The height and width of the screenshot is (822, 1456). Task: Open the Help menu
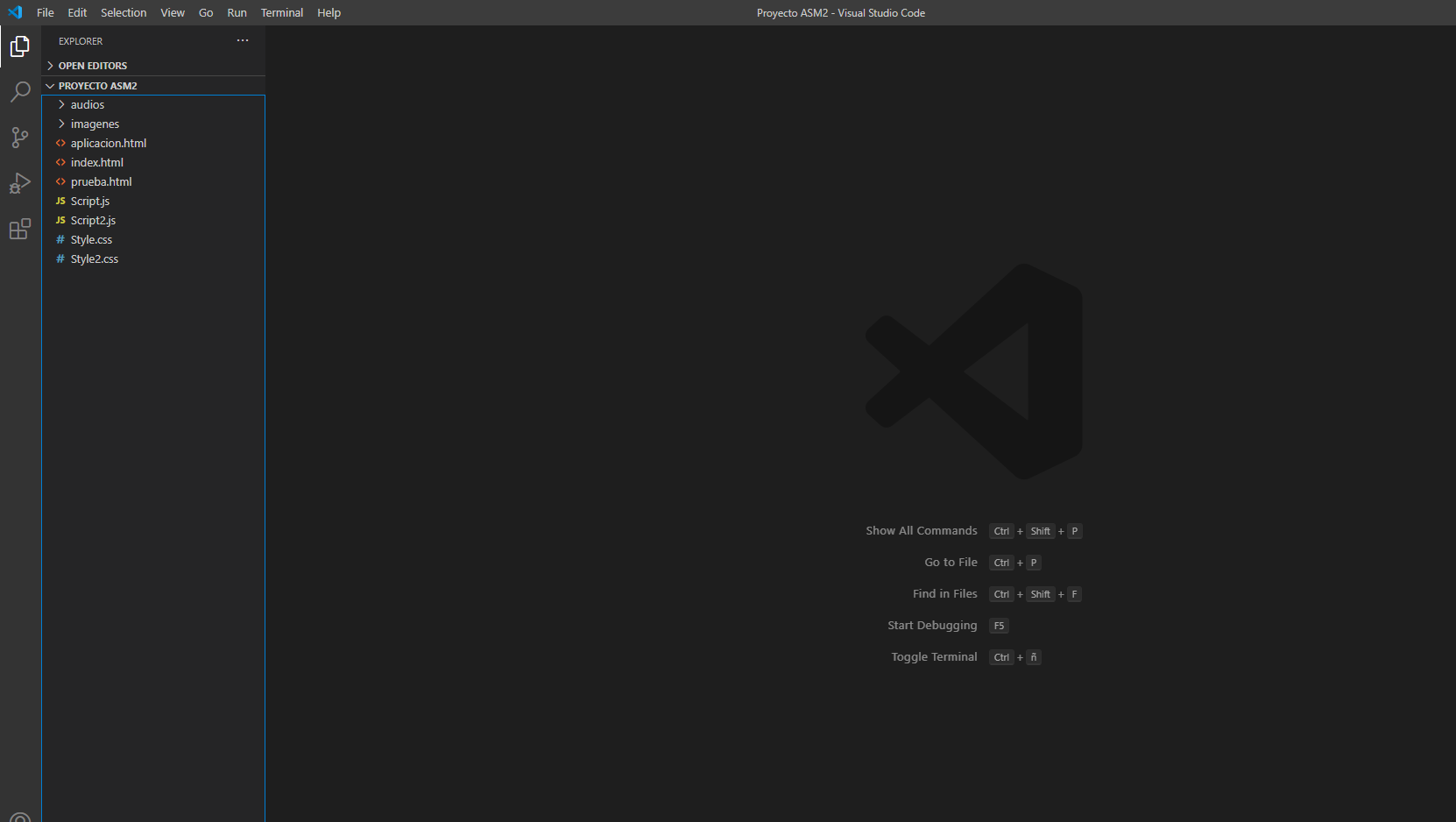click(329, 12)
